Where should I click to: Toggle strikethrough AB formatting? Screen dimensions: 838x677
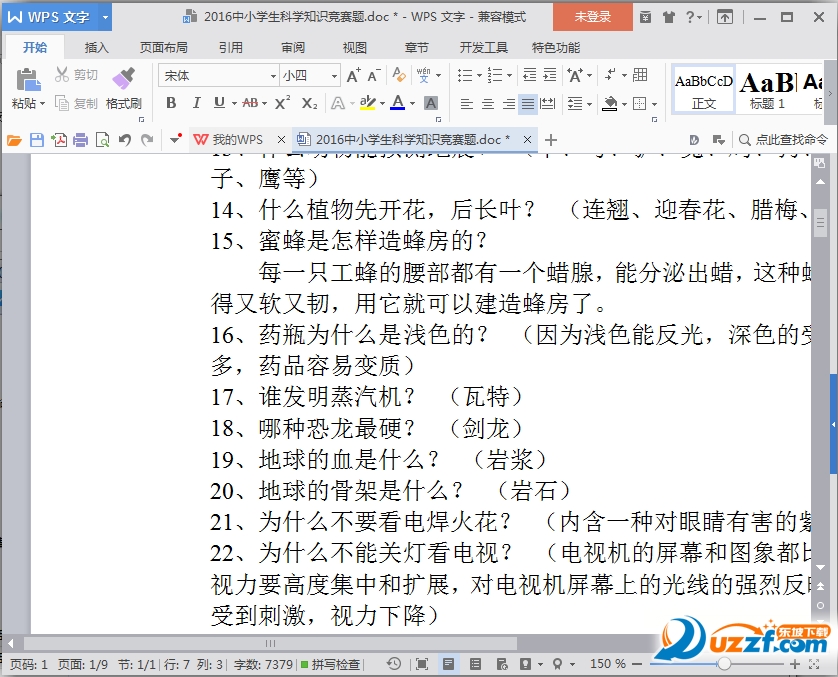(250, 103)
